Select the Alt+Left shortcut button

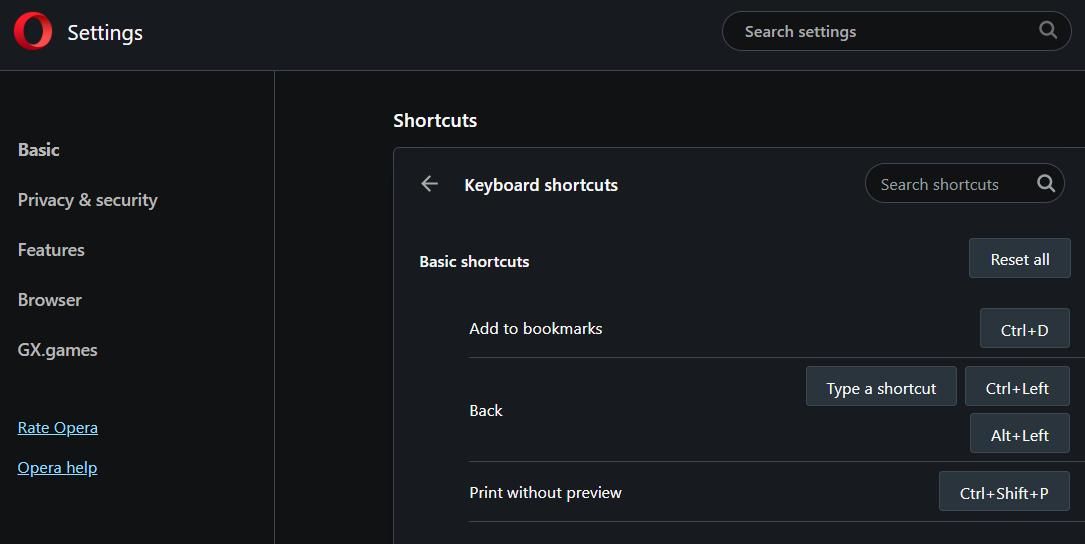point(1020,435)
